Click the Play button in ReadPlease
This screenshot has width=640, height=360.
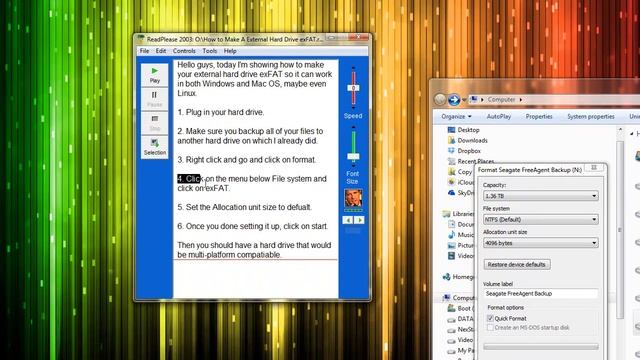tap(155, 75)
